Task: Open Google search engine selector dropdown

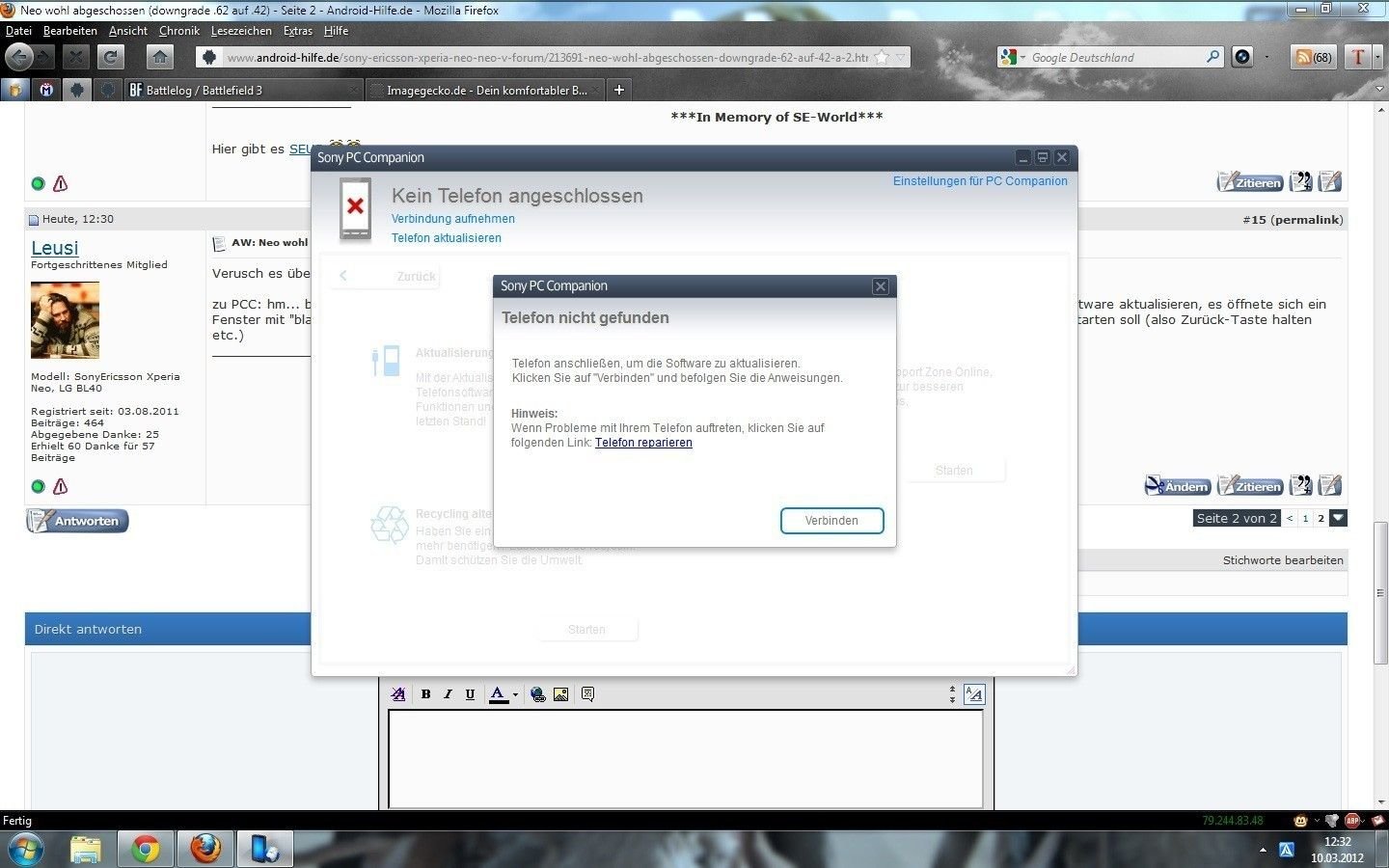Action: (x=1013, y=58)
